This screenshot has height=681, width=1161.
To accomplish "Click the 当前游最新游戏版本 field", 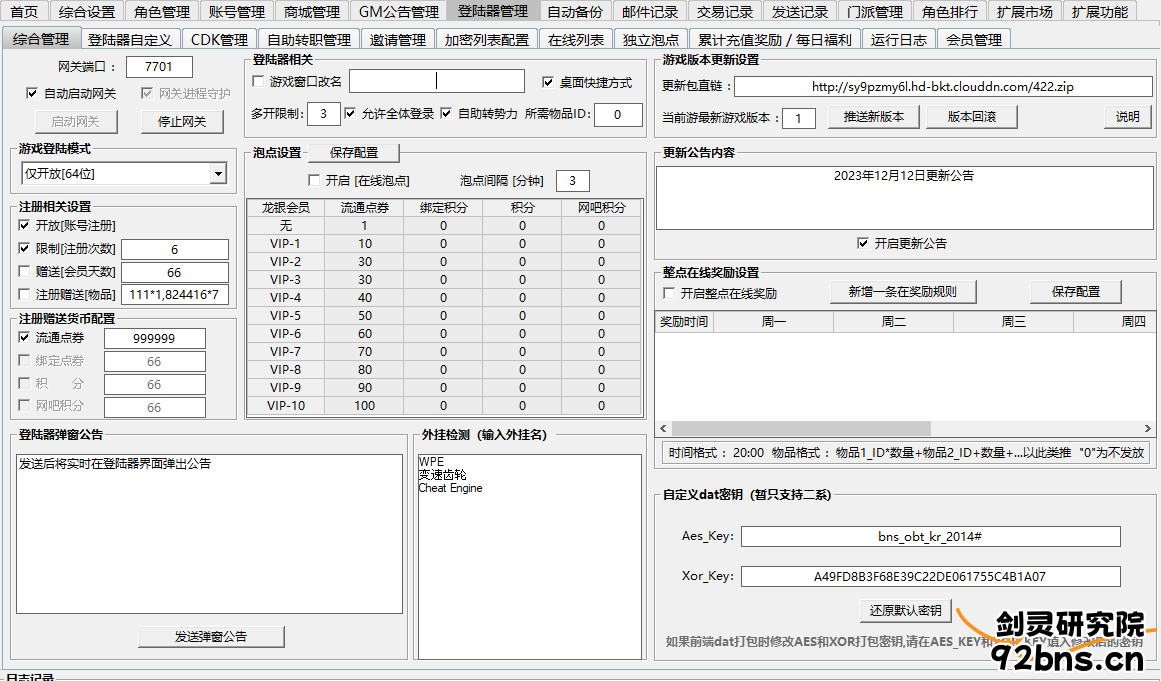I will pyautogui.click(x=798, y=118).
